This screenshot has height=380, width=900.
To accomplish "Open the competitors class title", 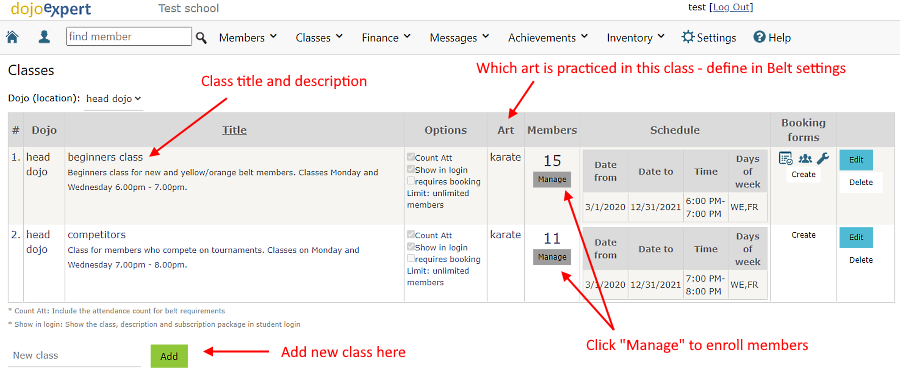I will point(96,235).
